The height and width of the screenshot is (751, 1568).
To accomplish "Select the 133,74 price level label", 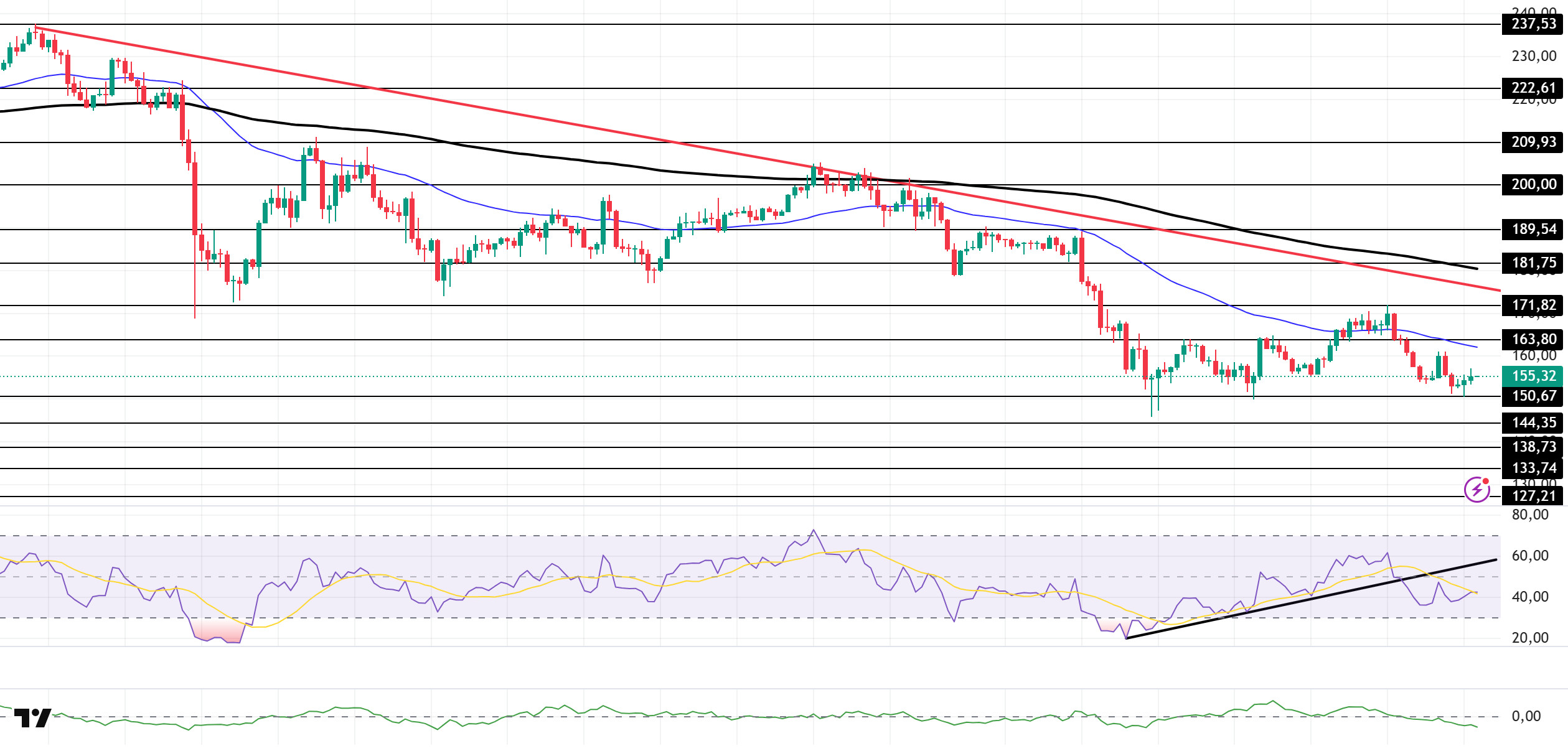I will 1534,467.
